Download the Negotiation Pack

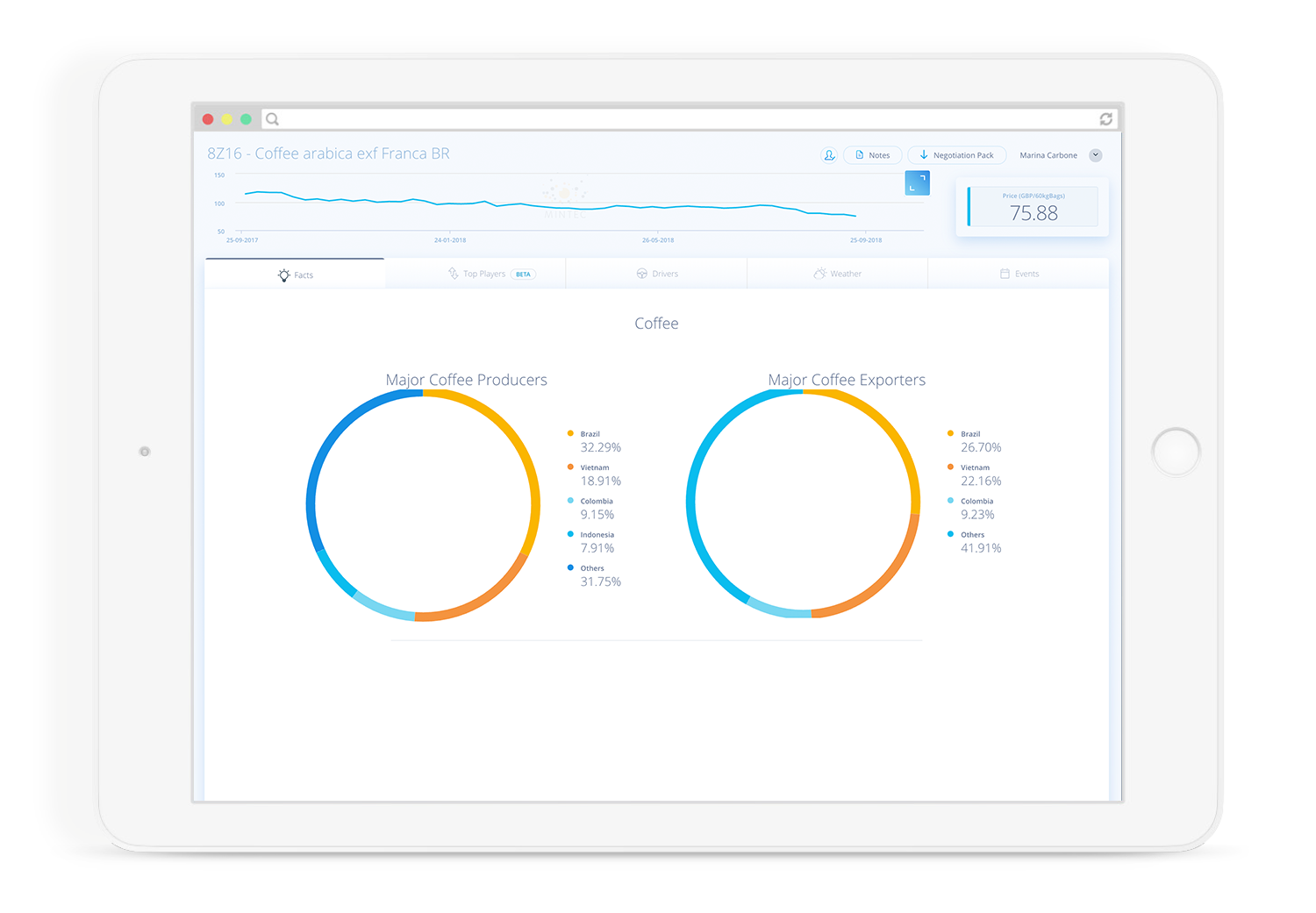click(957, 154)
